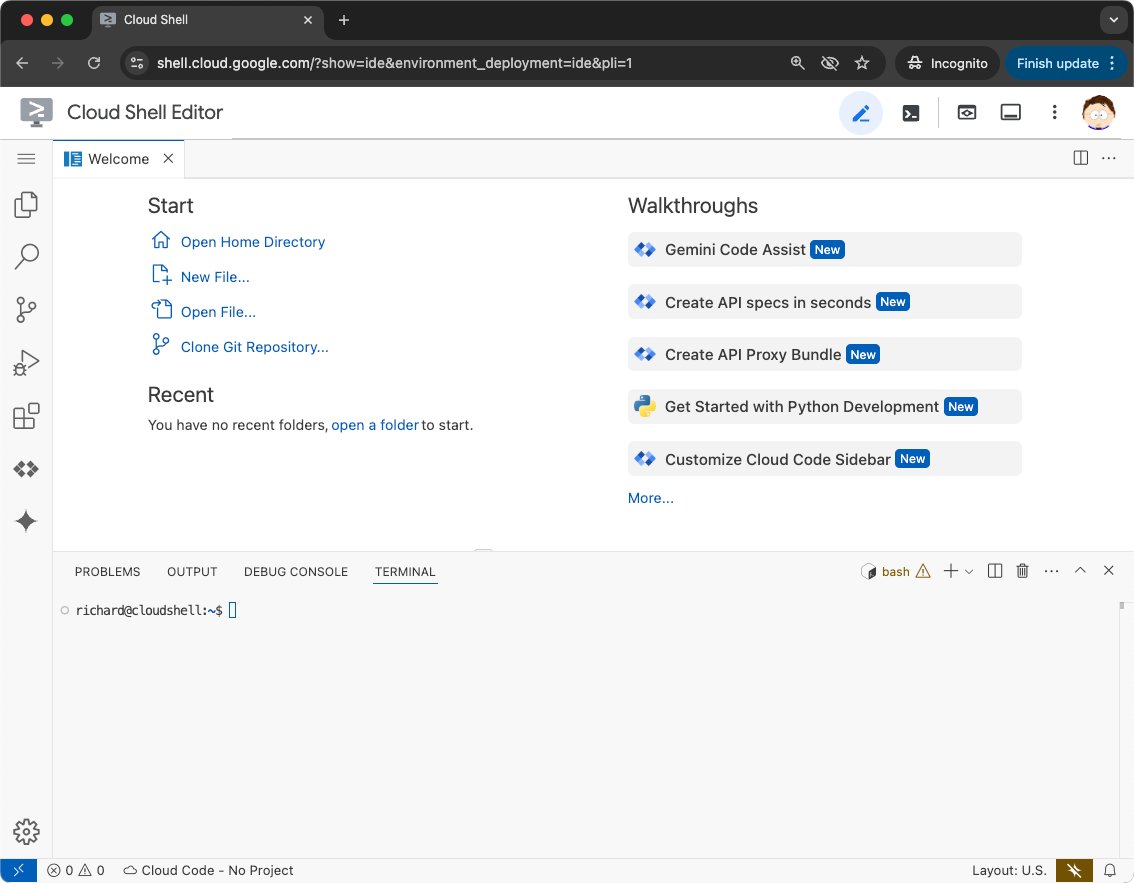Add a new terminal with plus icon
The image size is (1134, 883).
(950, 571)
